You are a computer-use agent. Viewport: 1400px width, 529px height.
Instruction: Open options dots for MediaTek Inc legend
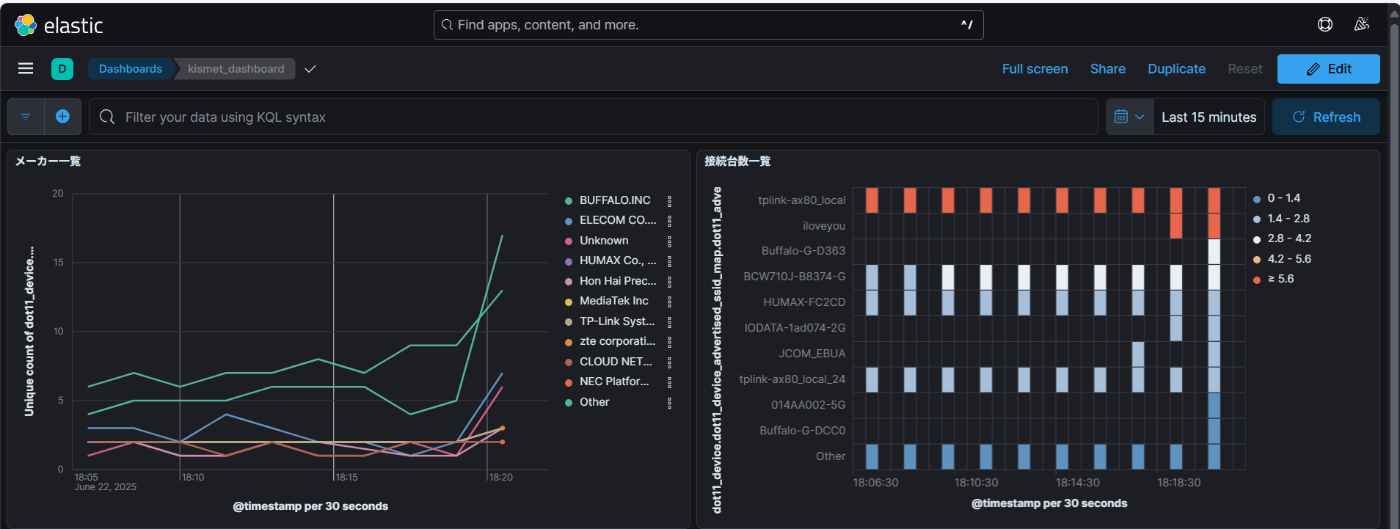(670, 301)
